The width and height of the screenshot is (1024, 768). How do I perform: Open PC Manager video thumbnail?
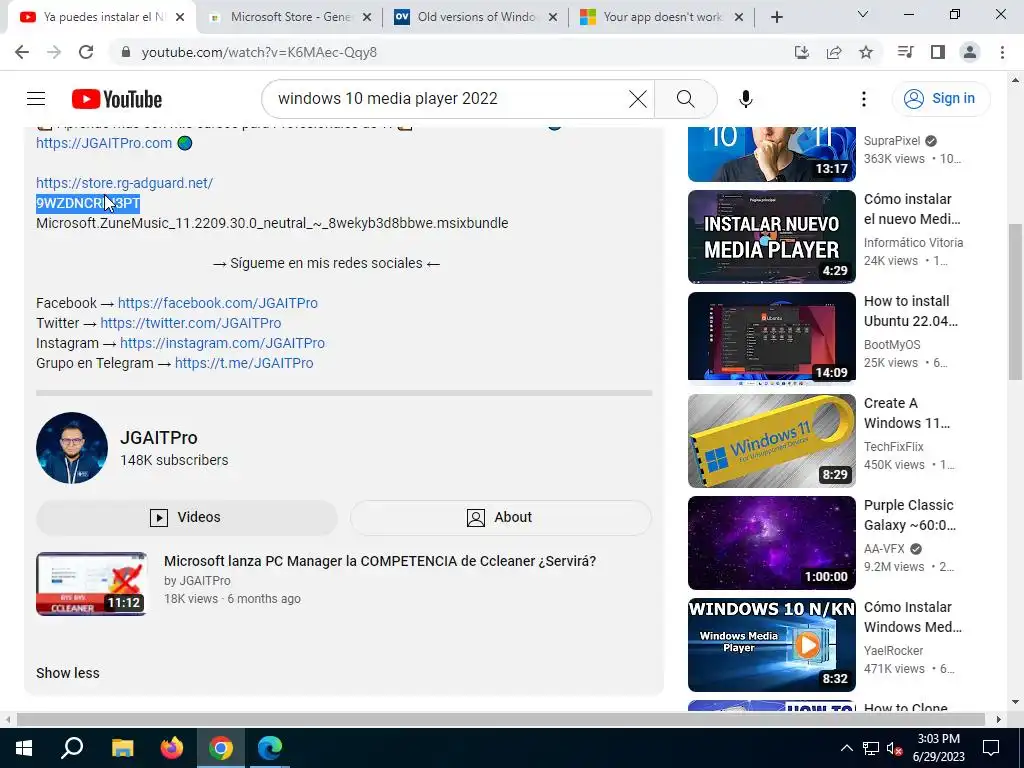91,584
